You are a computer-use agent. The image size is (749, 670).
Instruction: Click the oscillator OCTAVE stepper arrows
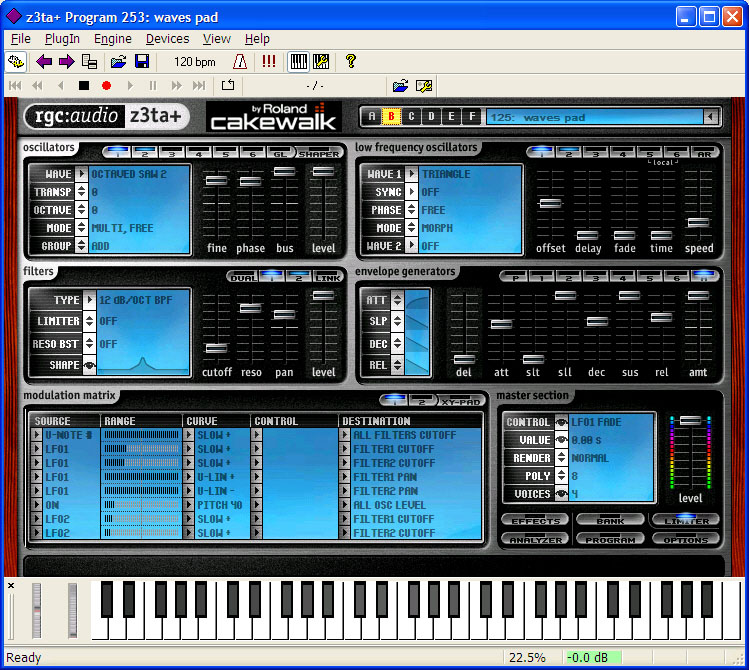coord(81,210)
